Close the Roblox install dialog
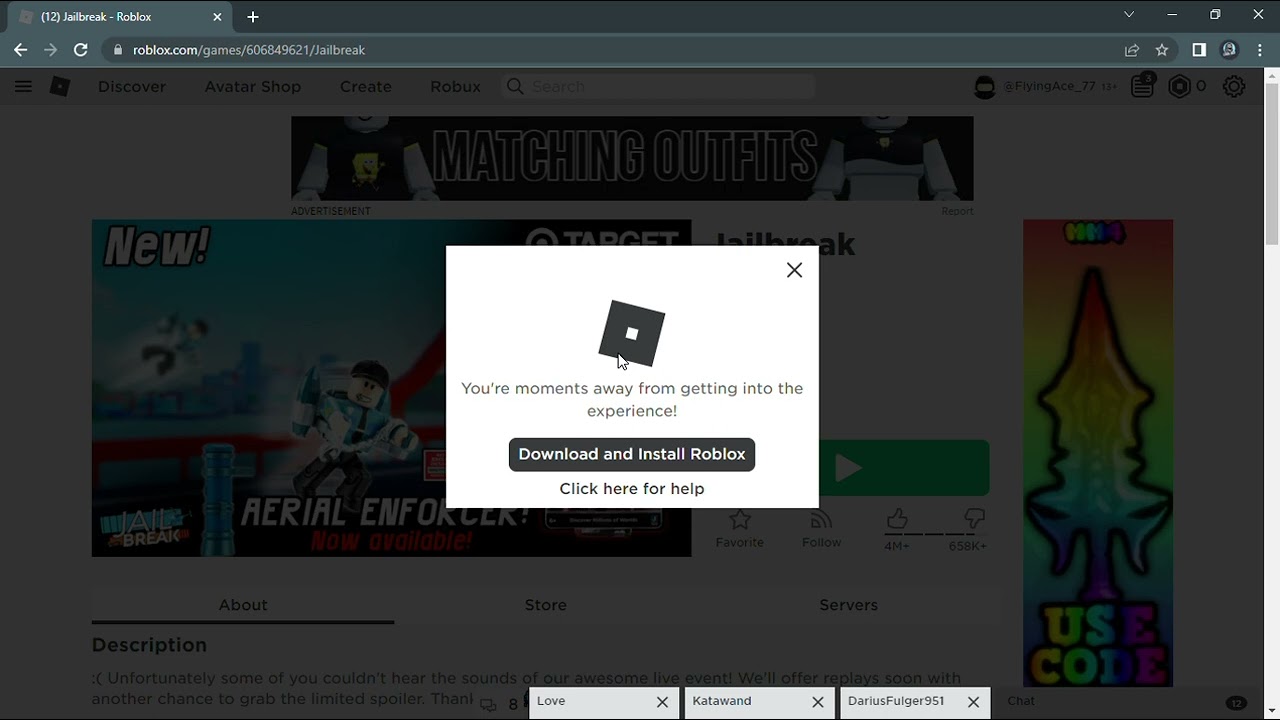The width and height of the screenshot is (1280, 720). (x=794, y=270)
